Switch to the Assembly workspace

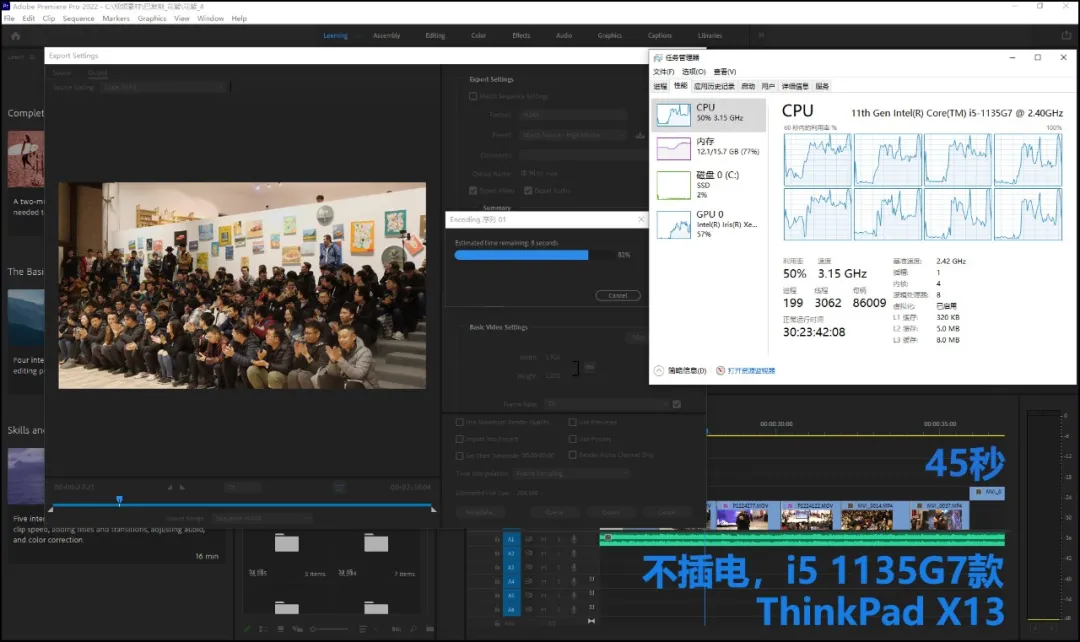point(386,36)
